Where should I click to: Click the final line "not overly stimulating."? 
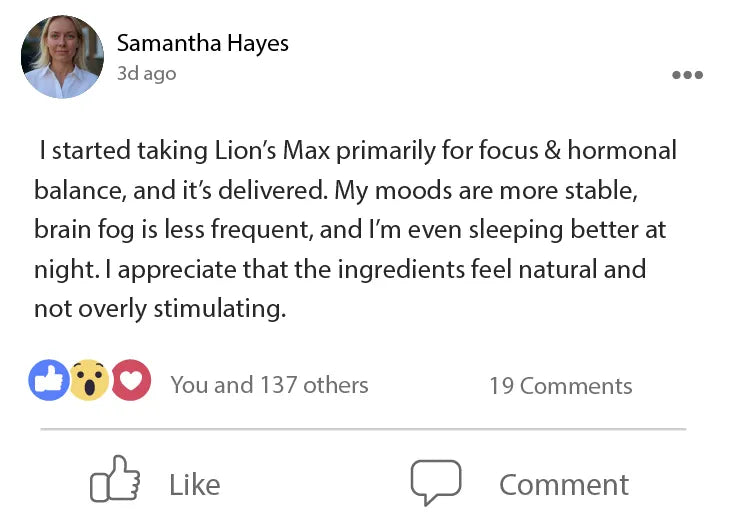coord(160,308)
